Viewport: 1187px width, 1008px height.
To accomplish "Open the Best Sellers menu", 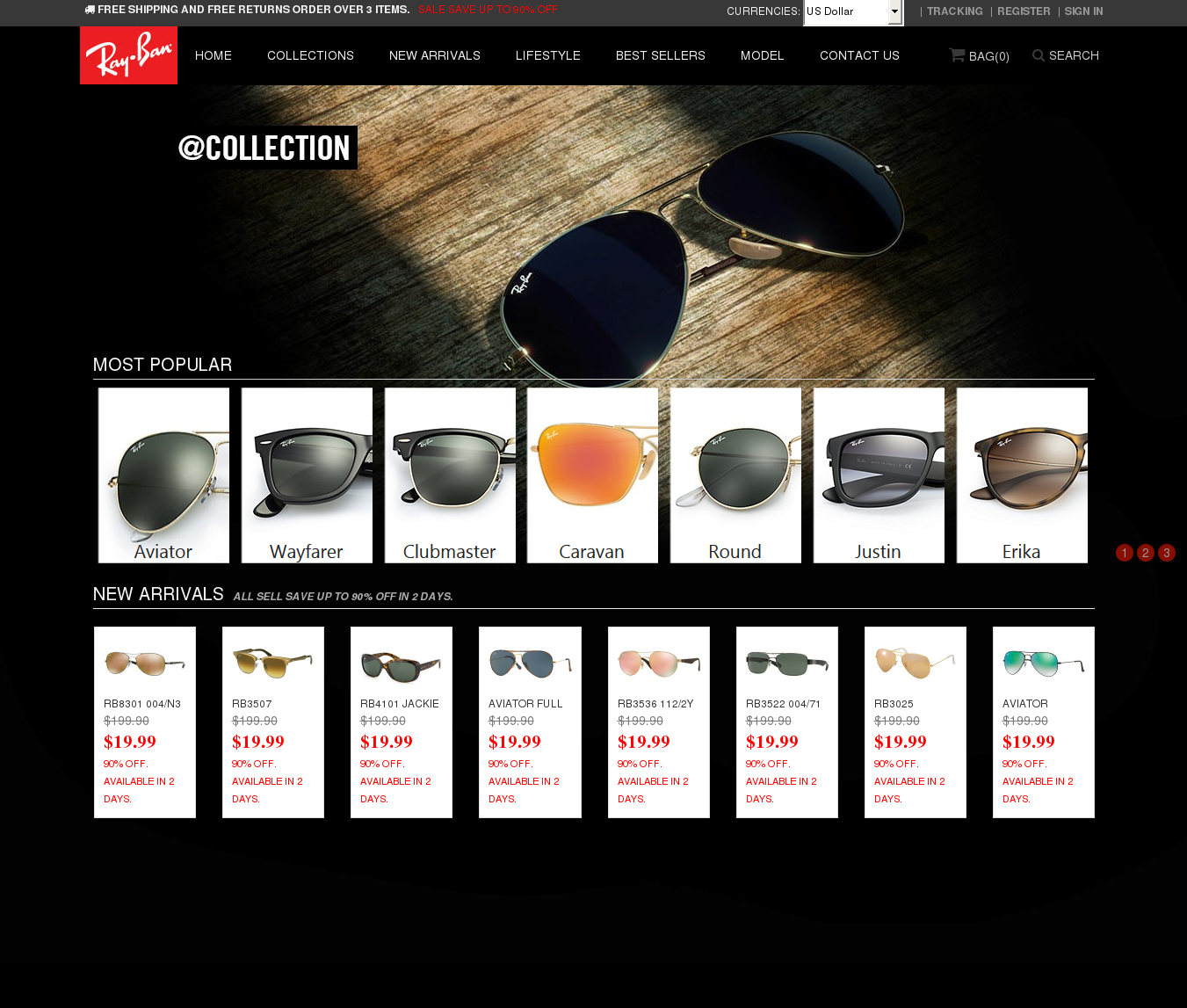I will point(661,55).
